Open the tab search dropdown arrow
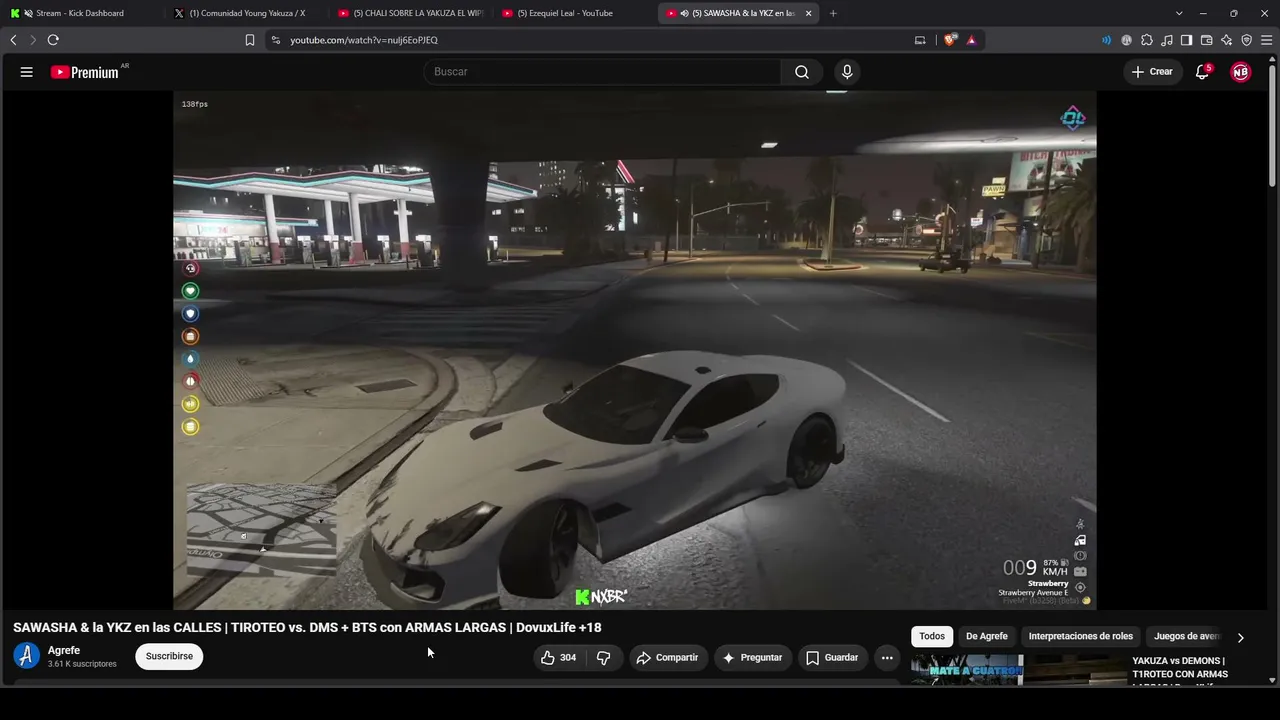Image resolution: width=1280 pixels, height=720 pixels. pyautogui.click(x=1179, y=13)
